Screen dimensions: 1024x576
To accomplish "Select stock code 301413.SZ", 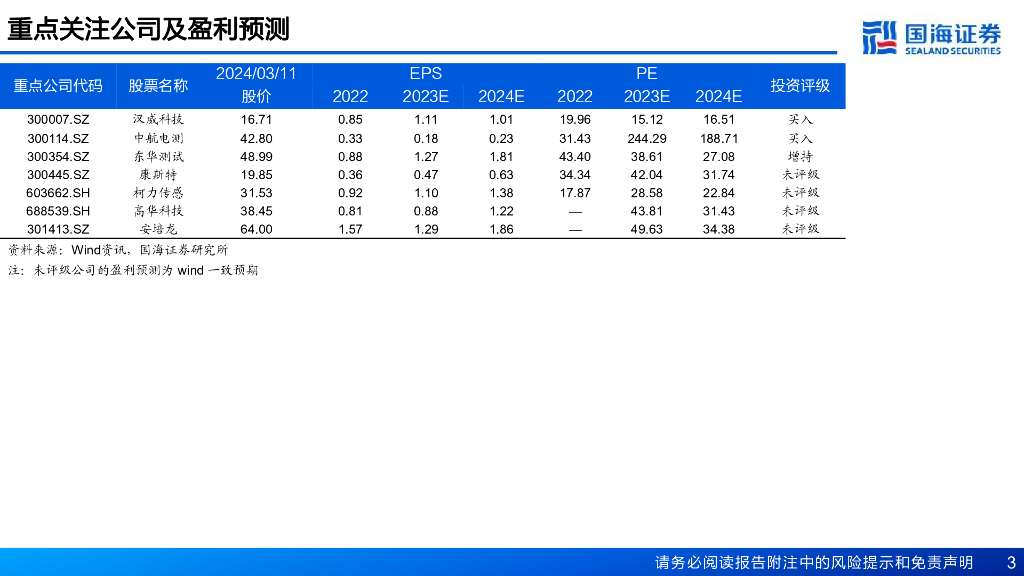I will 58,229.
